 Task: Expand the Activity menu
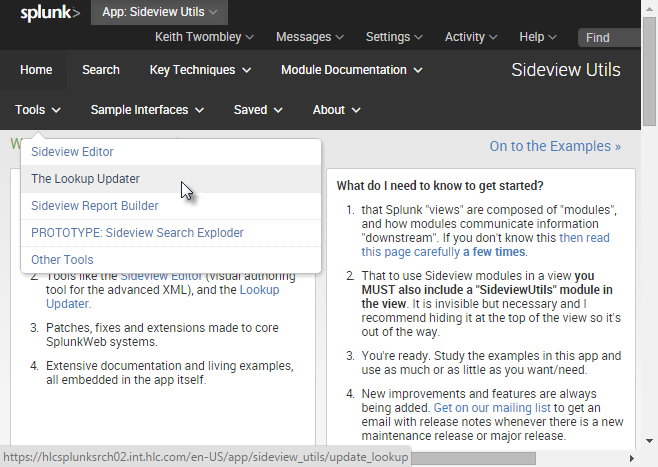(x=471, y=37)
